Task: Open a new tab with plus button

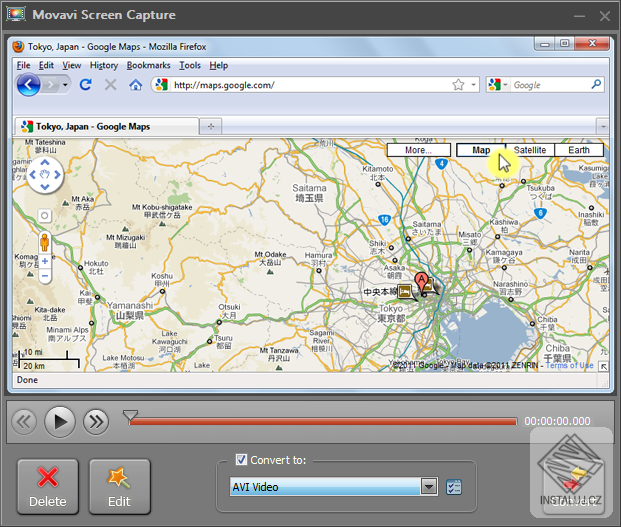Action: point(211,127)
